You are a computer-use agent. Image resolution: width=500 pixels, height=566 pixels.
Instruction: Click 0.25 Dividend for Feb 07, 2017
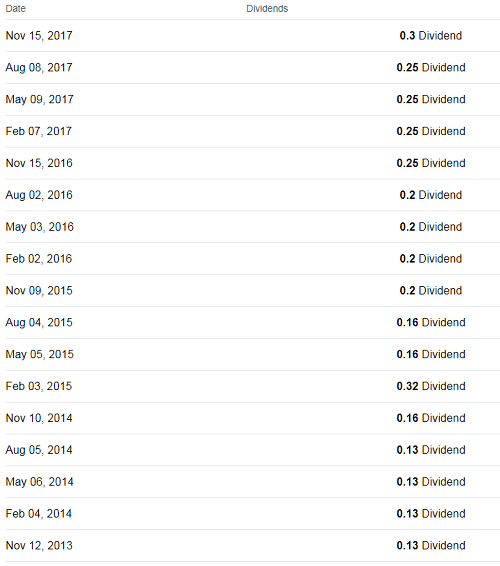click(430, 131)
